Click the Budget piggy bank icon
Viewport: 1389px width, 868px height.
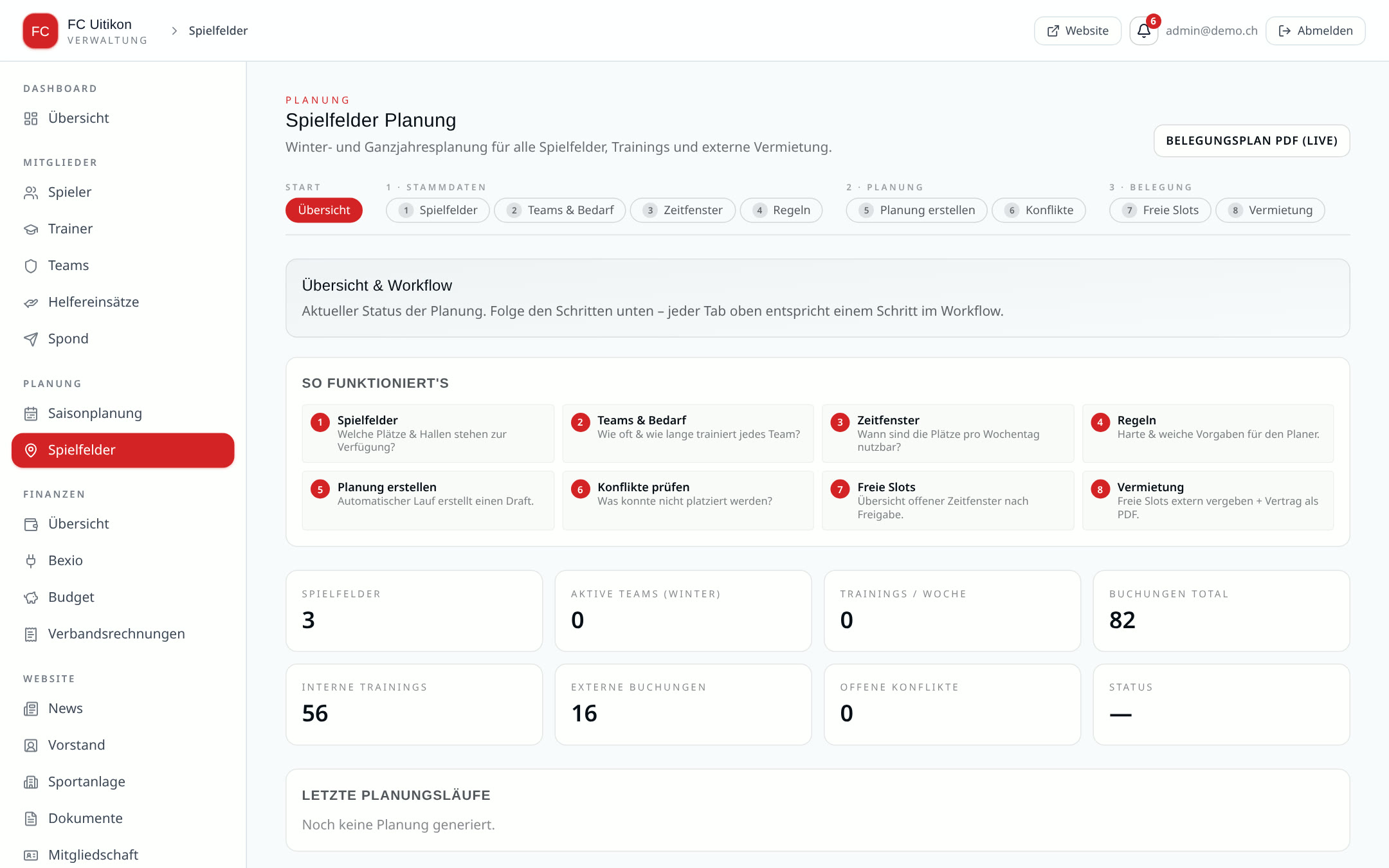31,597
